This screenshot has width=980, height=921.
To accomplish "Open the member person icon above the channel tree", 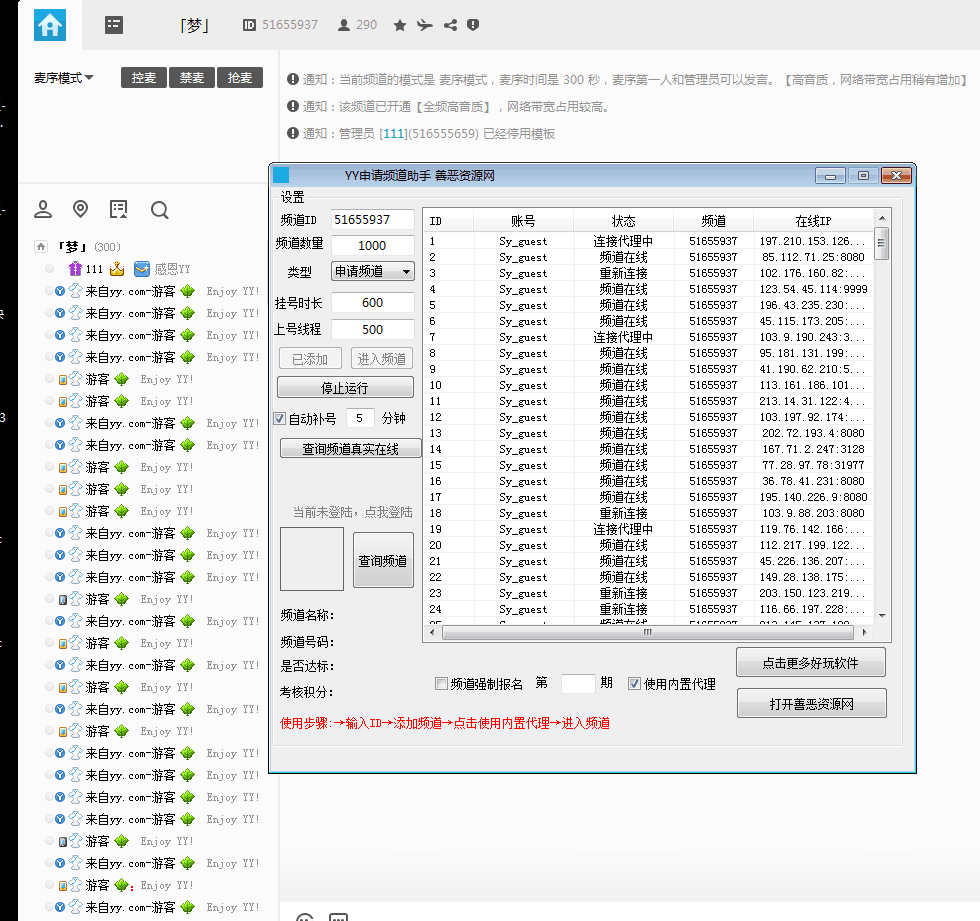I will pos(43,209).
